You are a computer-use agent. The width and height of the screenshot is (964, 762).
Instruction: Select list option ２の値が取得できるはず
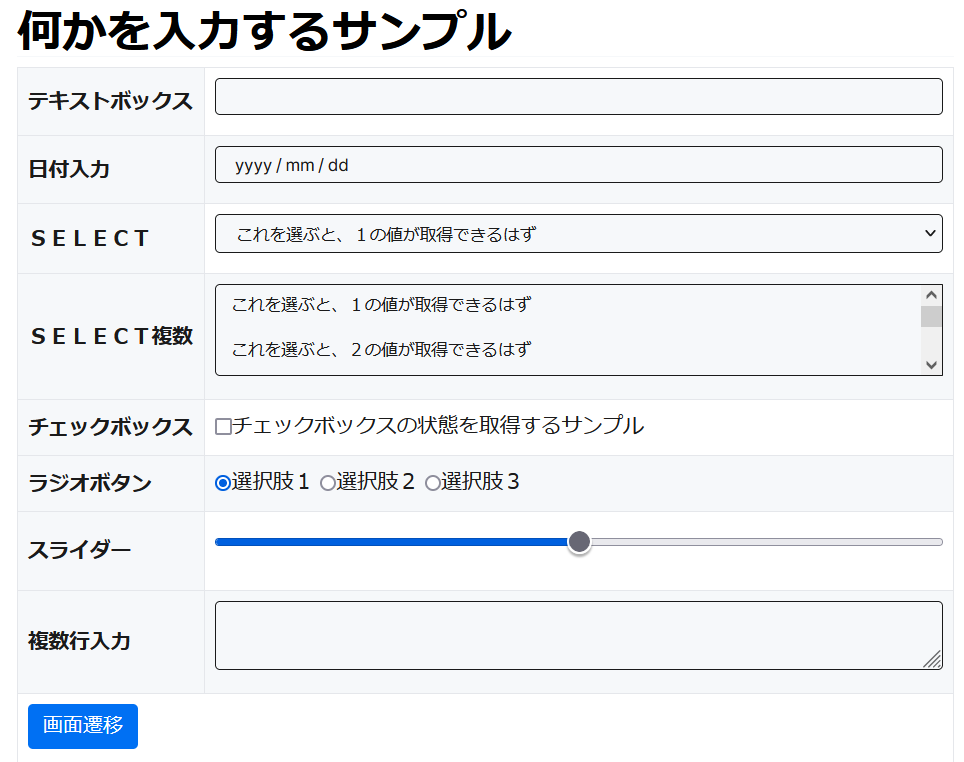click(568, 349)
